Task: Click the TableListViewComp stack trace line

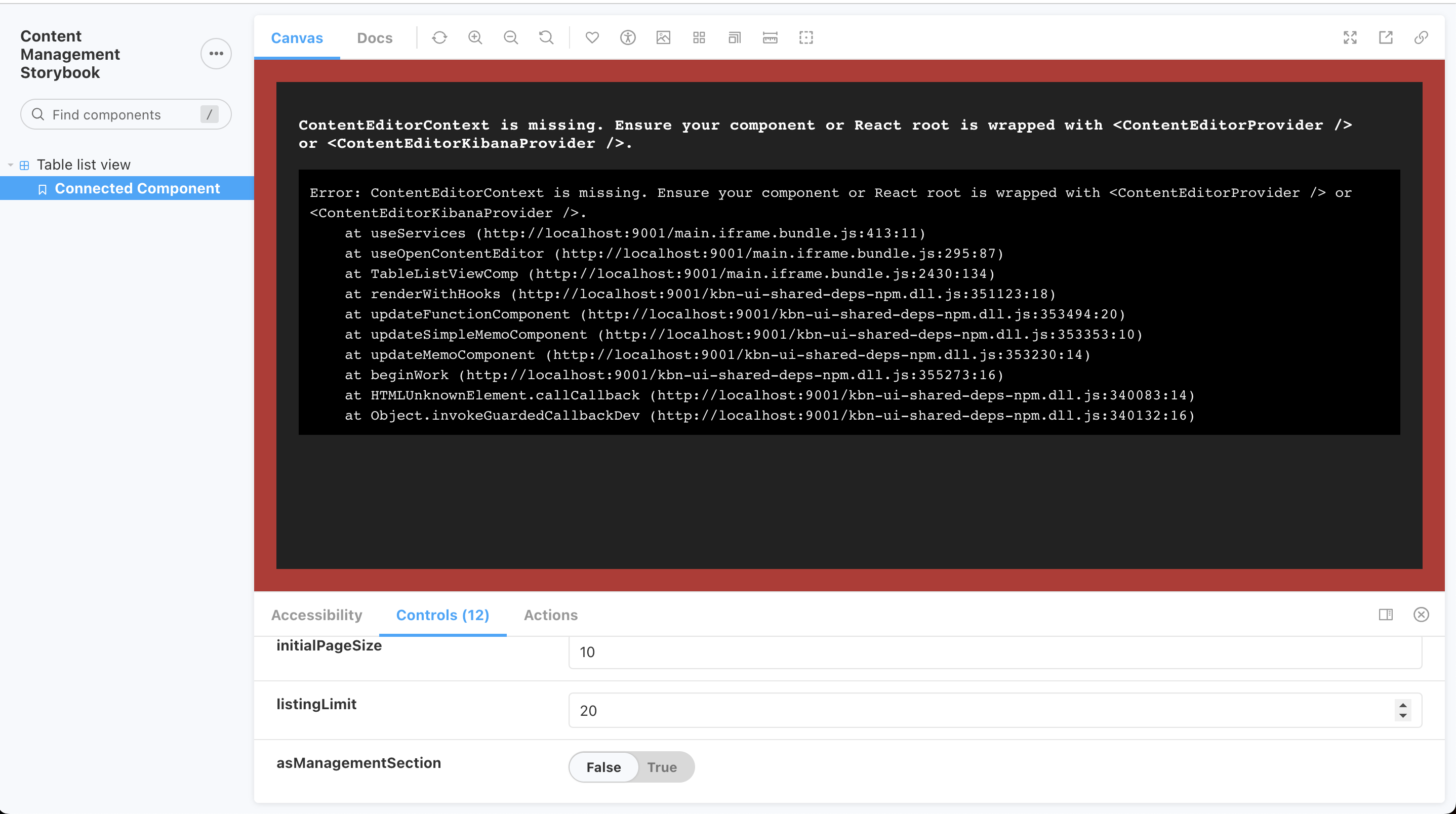Action: [x=669, y=274]
